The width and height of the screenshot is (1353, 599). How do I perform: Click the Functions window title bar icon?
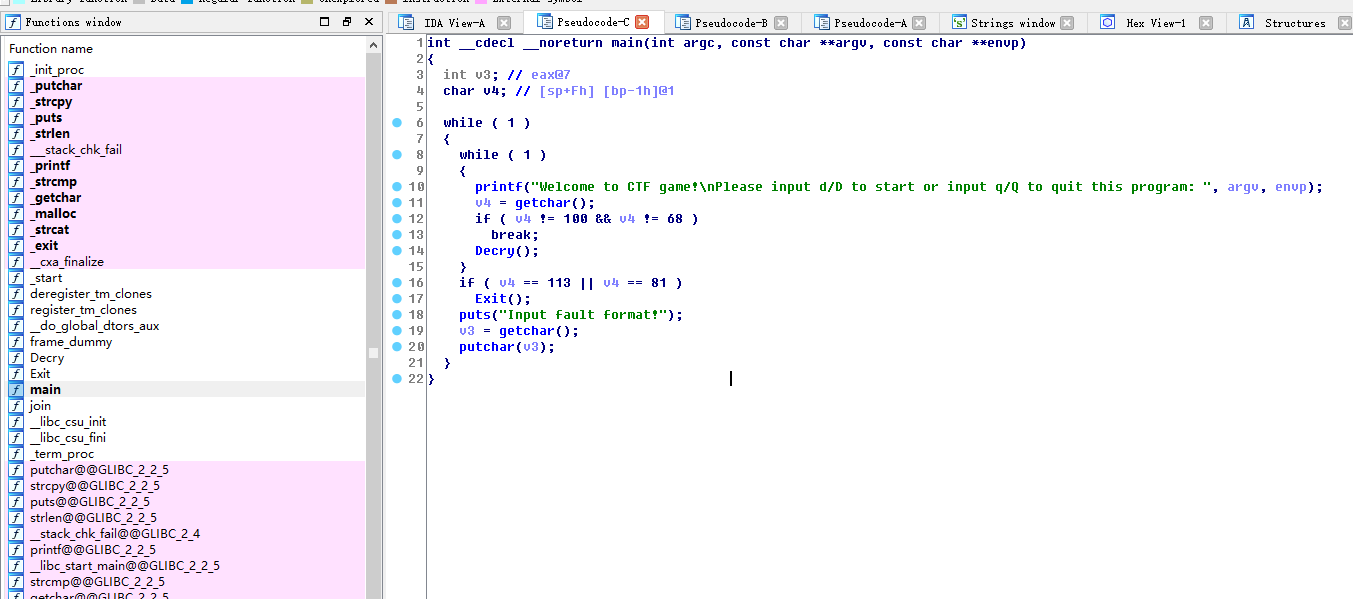pos(12,22)
